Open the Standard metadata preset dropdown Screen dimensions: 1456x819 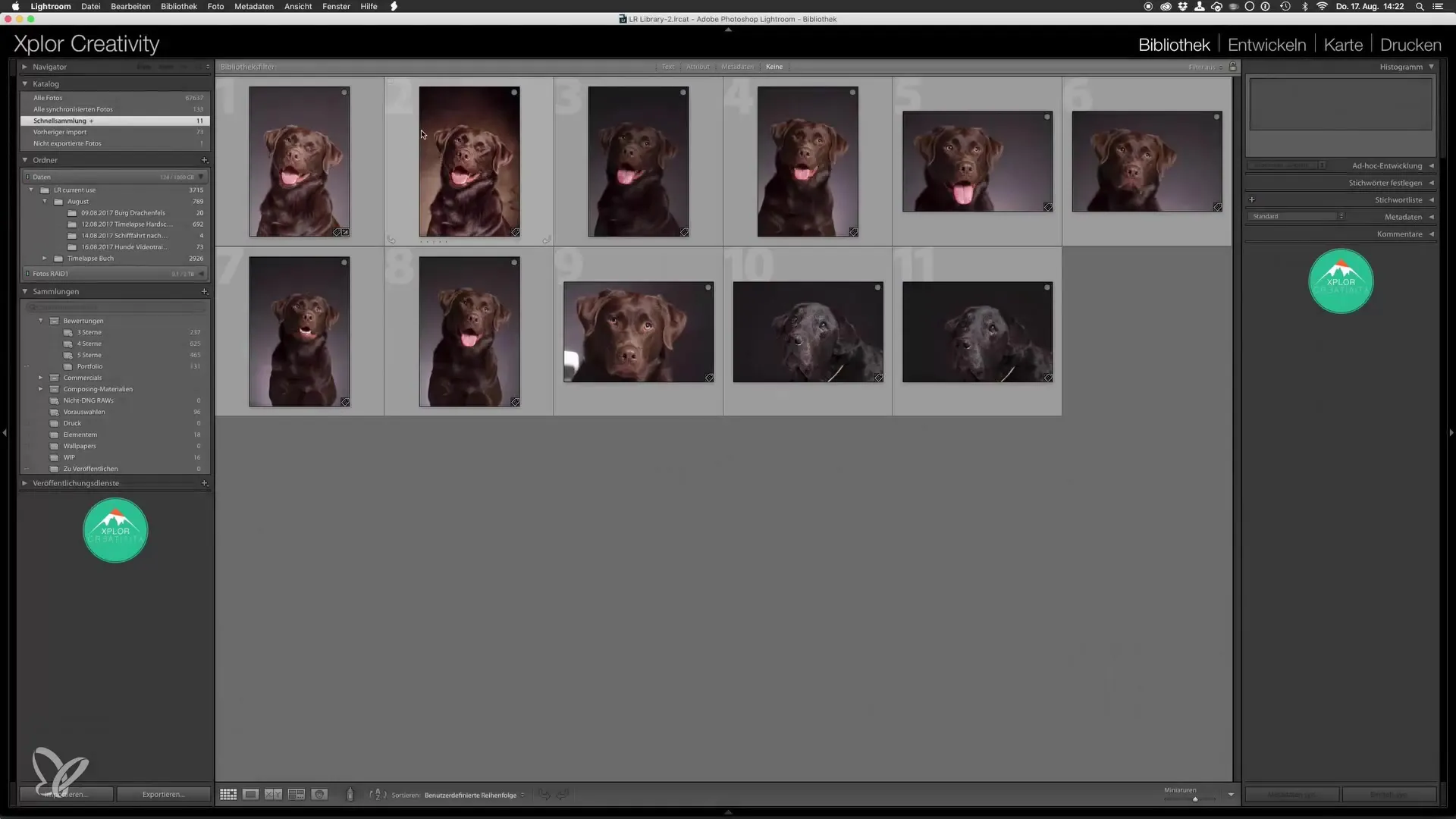pos(1297,217)
